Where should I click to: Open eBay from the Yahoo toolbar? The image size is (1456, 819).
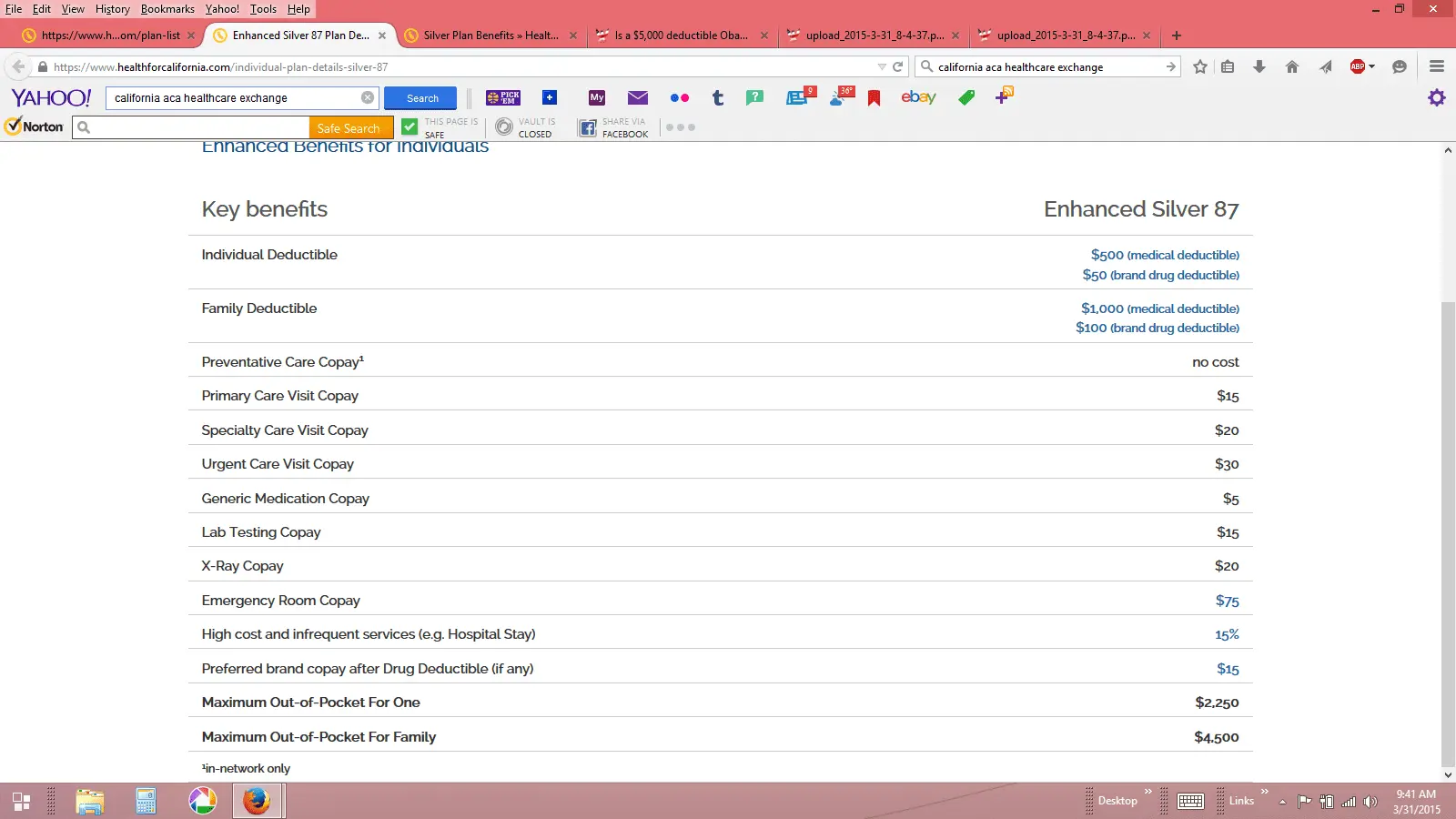[x=918, y=97]
